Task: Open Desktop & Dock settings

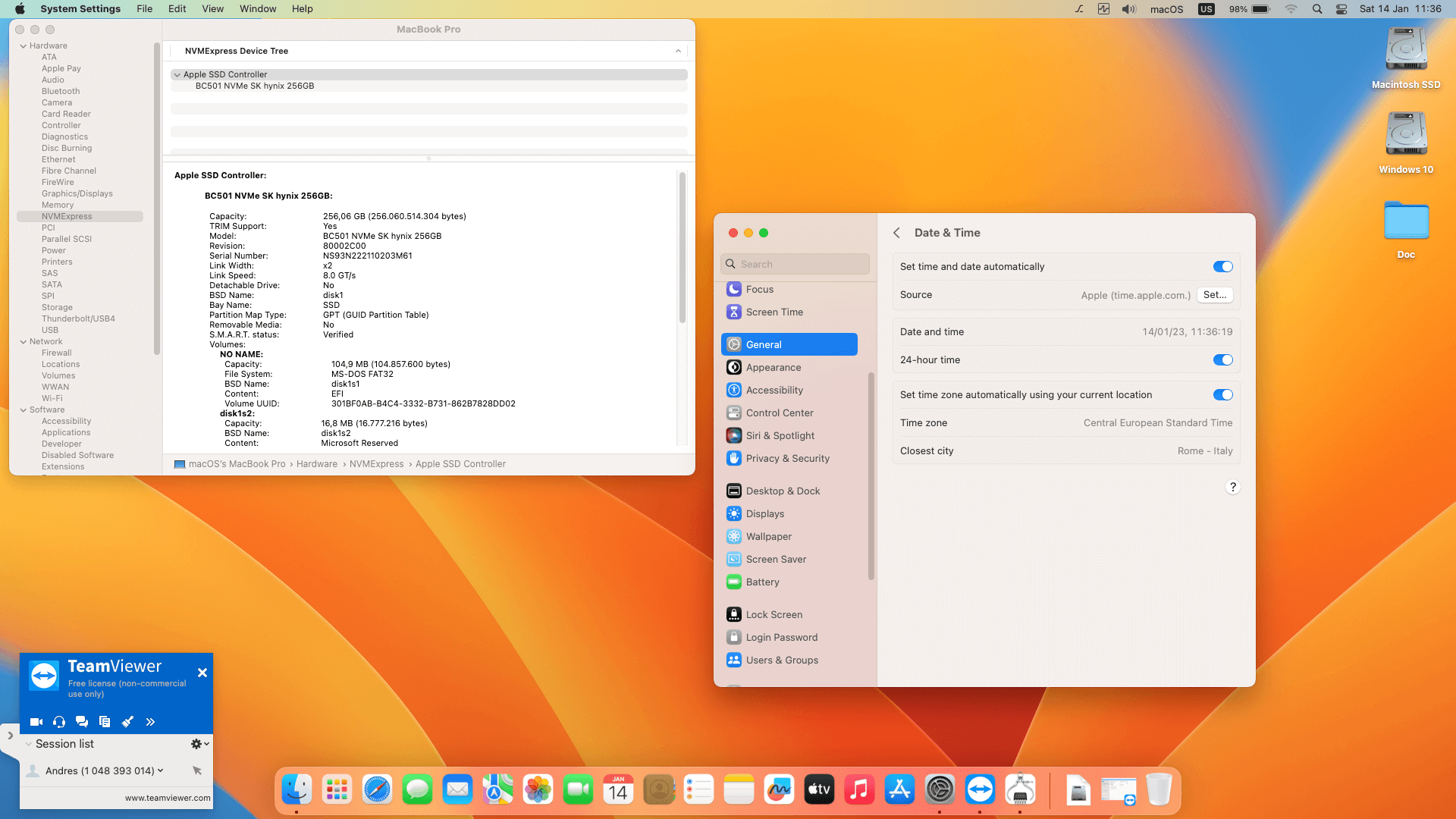Action: pyautogui.click(x=789, y=491)
